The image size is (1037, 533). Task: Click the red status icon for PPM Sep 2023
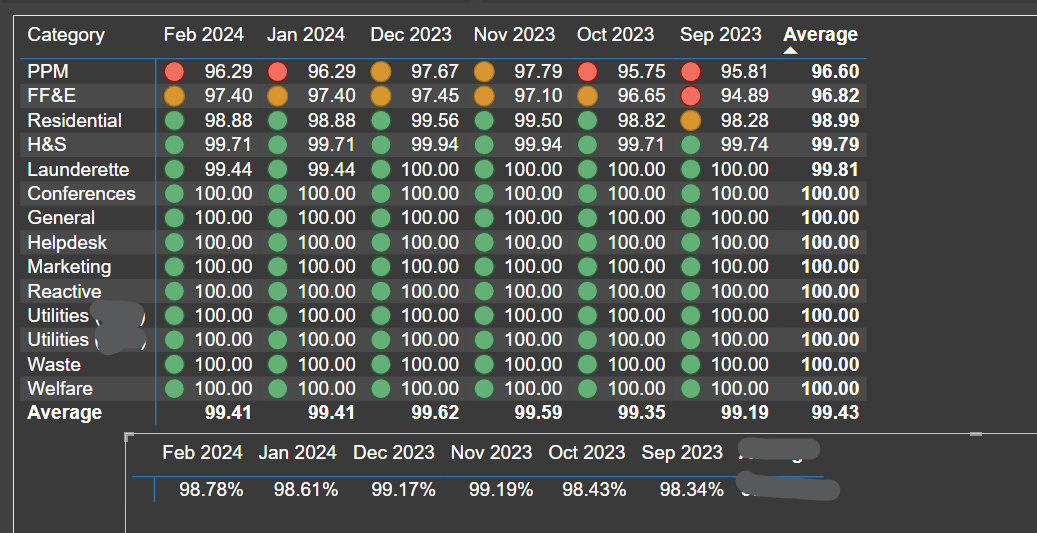tap(690, 71)
